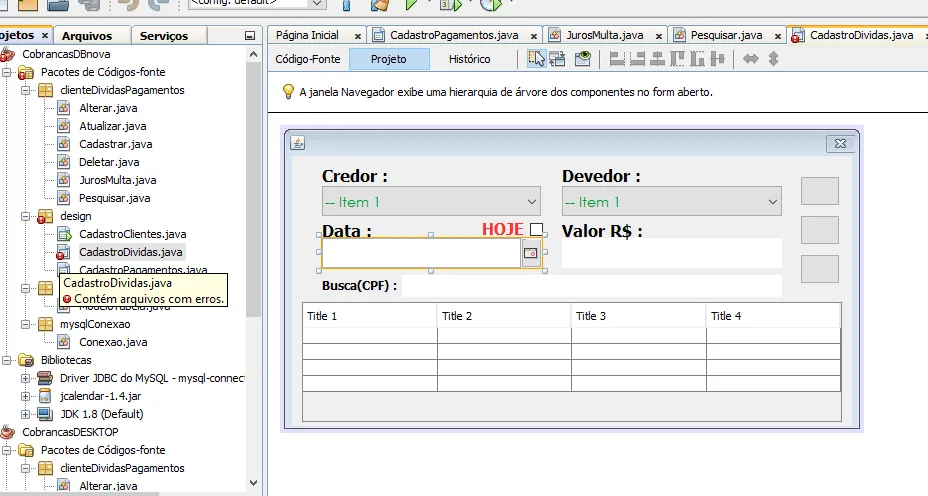Open the Credor combo box

[x=430, y=202]
